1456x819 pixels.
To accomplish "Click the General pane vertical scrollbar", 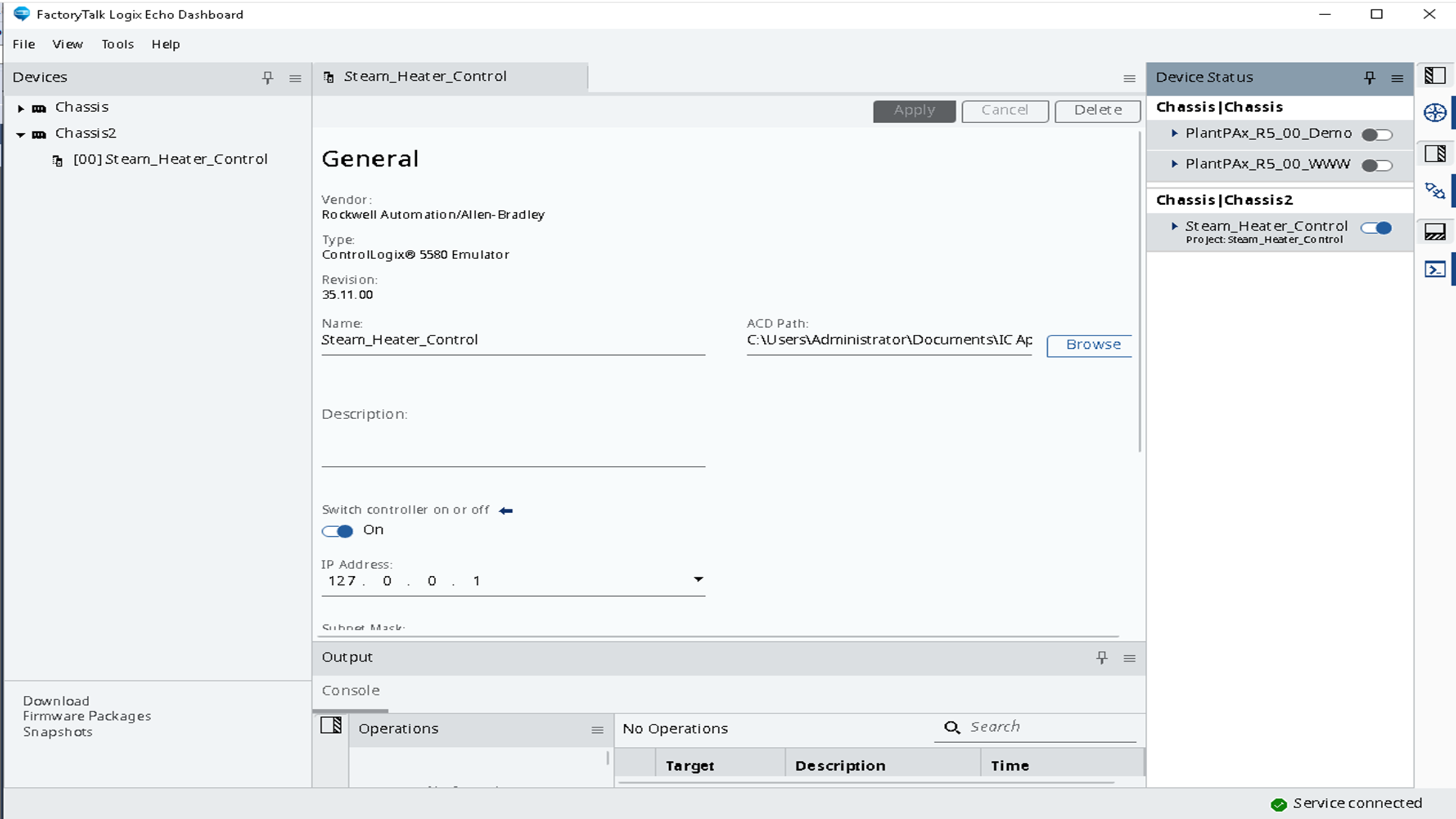I will pos(1140,291).
